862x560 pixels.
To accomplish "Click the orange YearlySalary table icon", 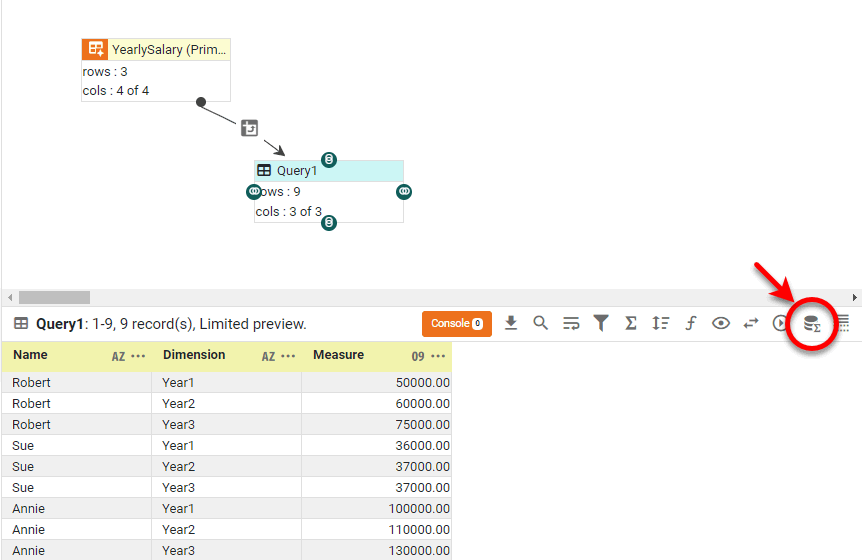I will click(x=95, y=49).
